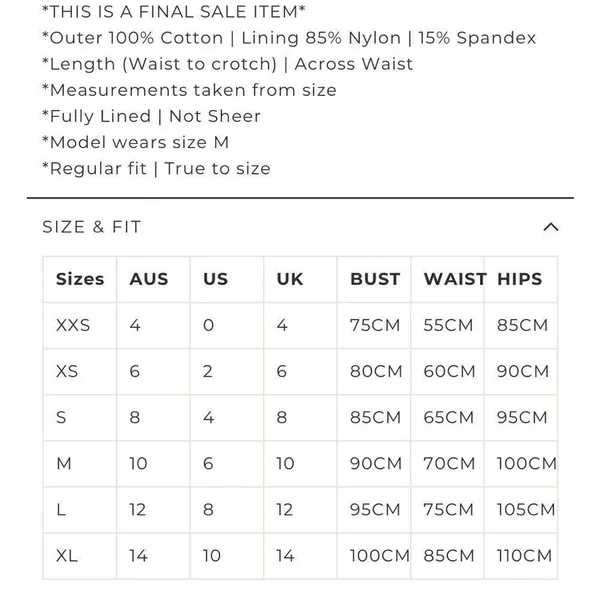The width and height of the screenshot is (600, 600).
Task: Collapse the Size & Fit chevron arrow
Action: (551, 227)
